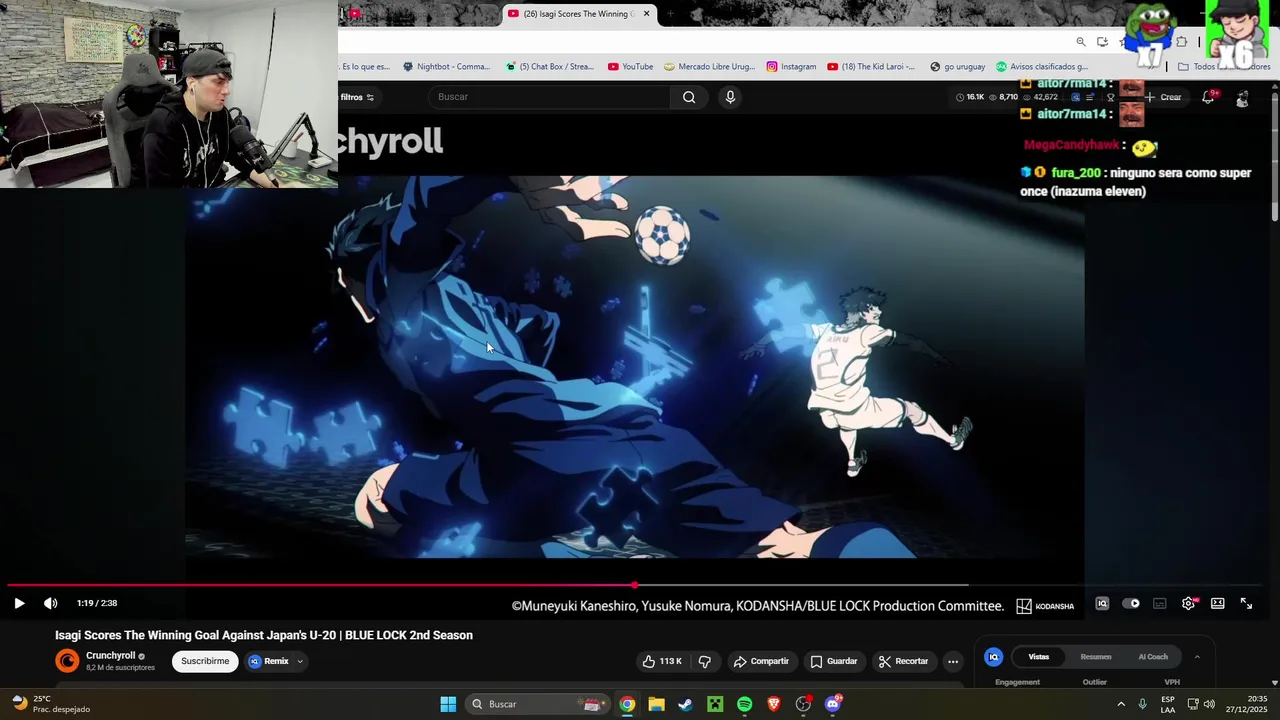1280x720 pixels.
Task: Click the Guardar save button
Action: click(x=834, y=661)
